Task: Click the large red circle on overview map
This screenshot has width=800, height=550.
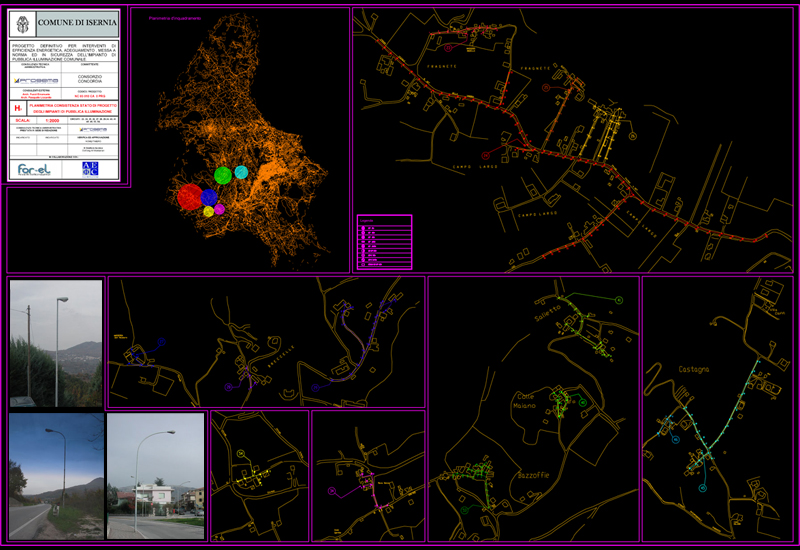Action: pyautogui.click(x=190, y=197)
